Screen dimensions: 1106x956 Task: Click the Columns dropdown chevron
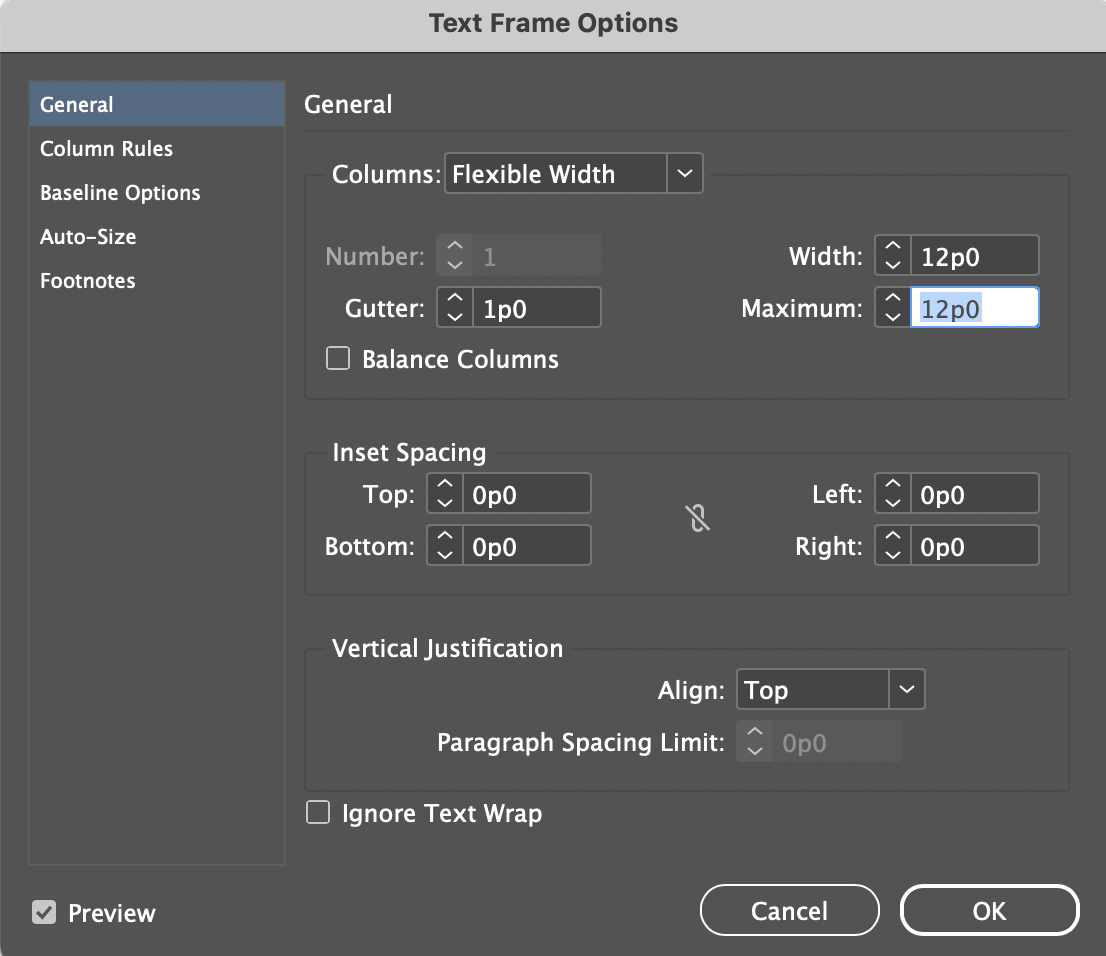(x=685, y=173)
